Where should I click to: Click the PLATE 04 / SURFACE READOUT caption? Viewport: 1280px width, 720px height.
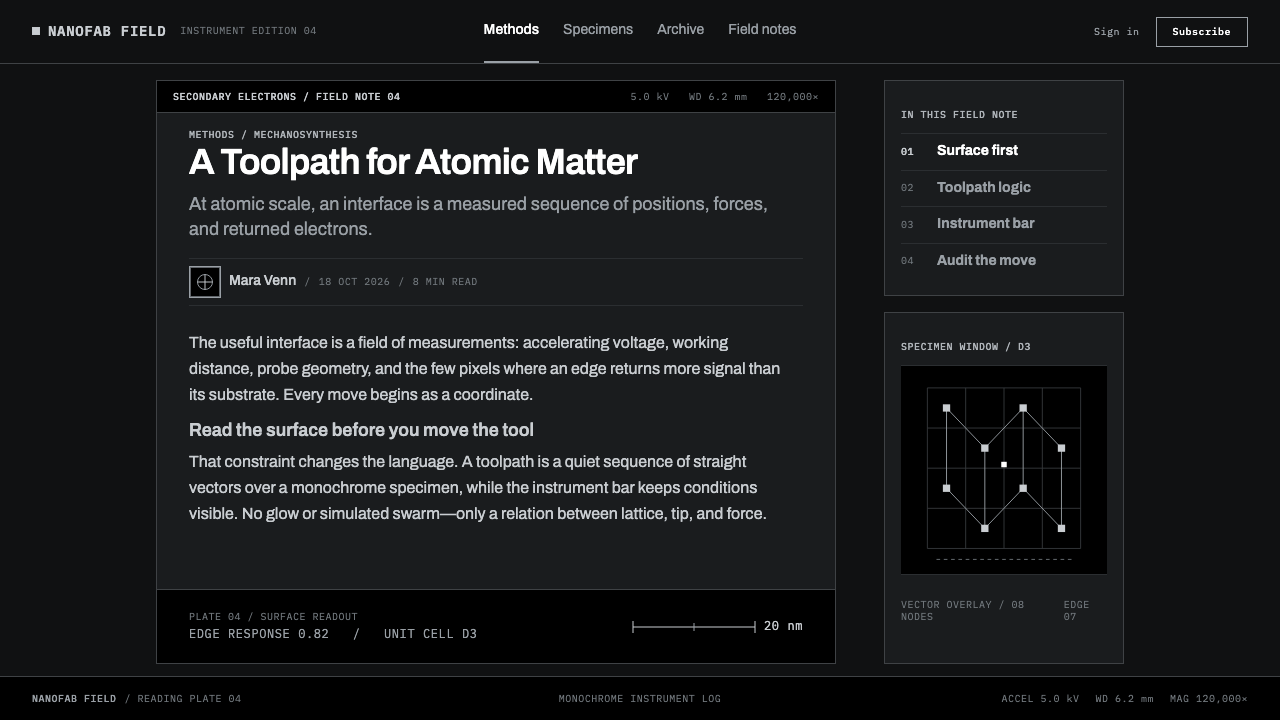click(273, 617)
